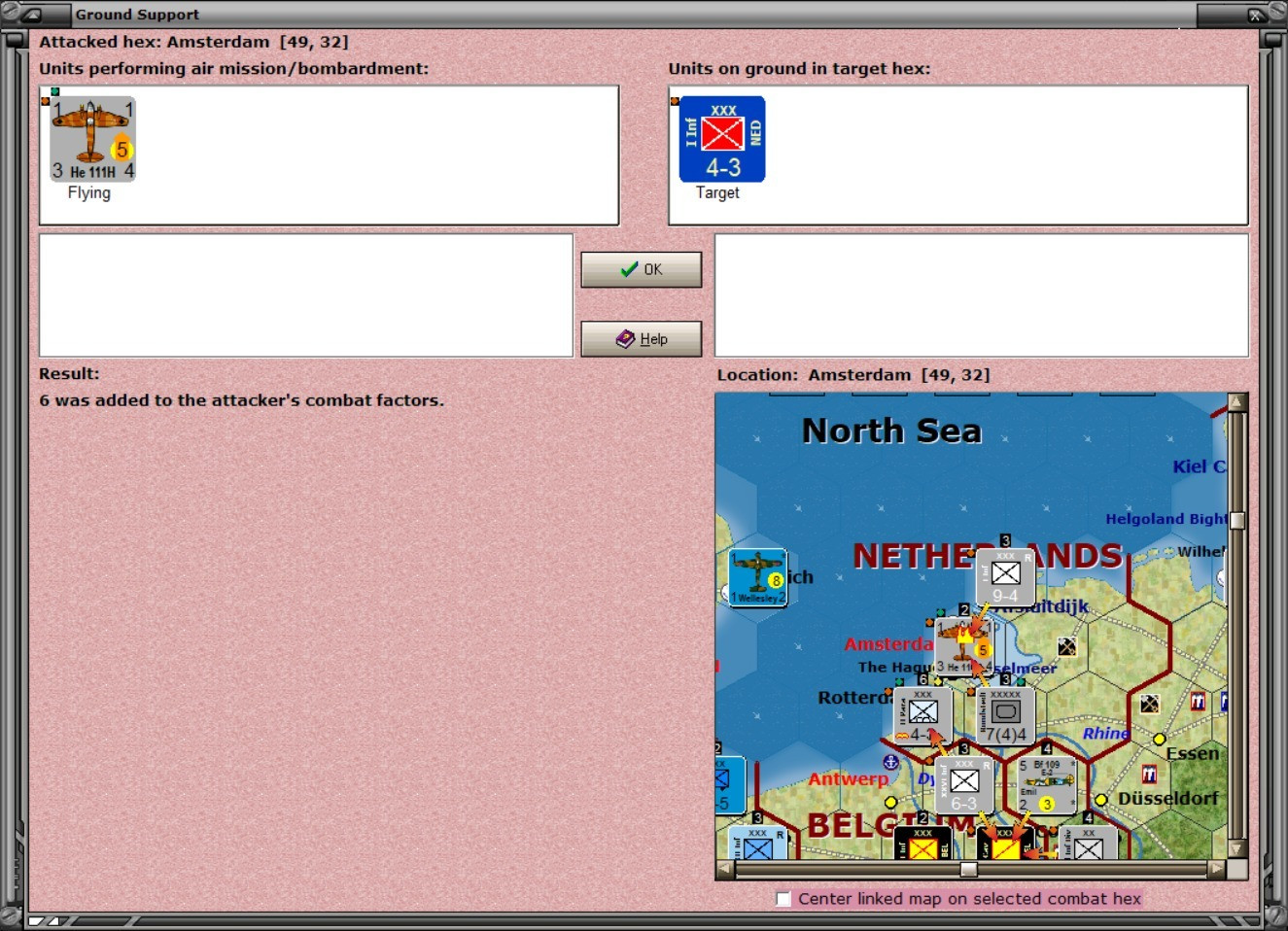Click the horizontal map scrollbar thumb

(968, 869)
